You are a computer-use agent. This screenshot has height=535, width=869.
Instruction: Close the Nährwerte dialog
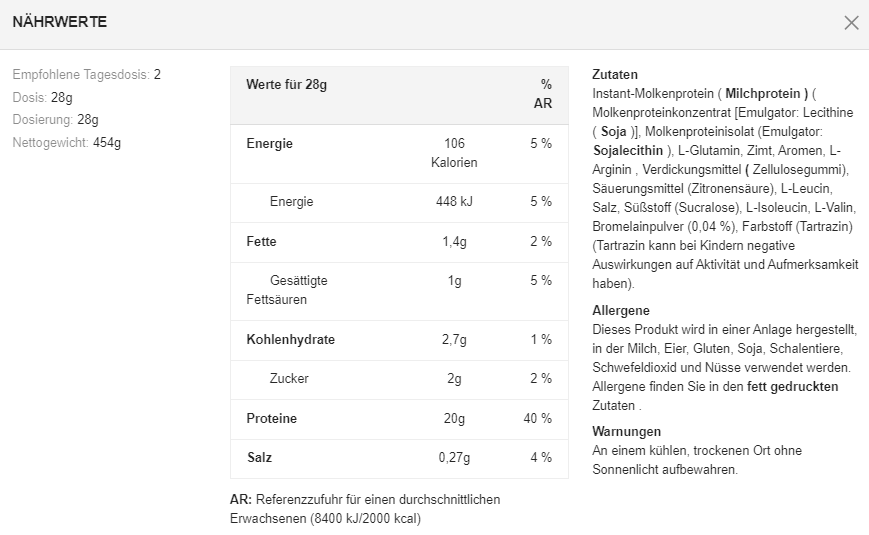[851, 23]
